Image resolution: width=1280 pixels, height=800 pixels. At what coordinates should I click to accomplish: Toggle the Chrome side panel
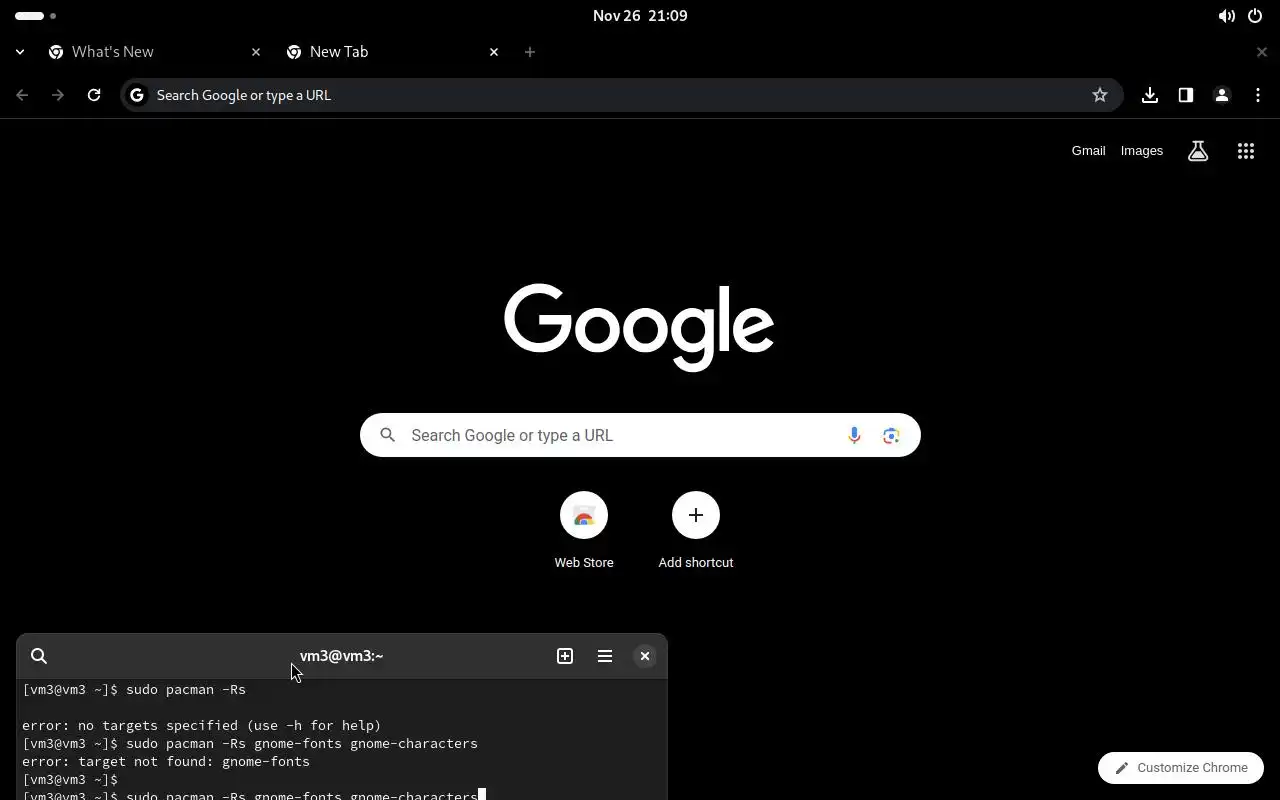[x=1186, y=95]
